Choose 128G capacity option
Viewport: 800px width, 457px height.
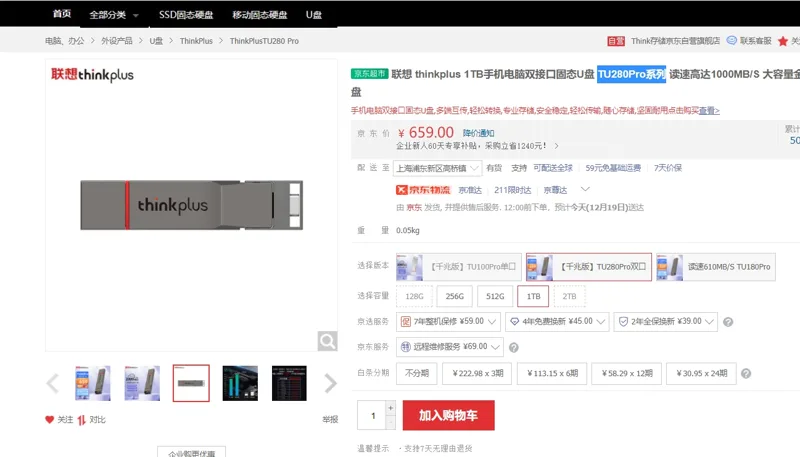pyautogui.click(x=414, y=296)
